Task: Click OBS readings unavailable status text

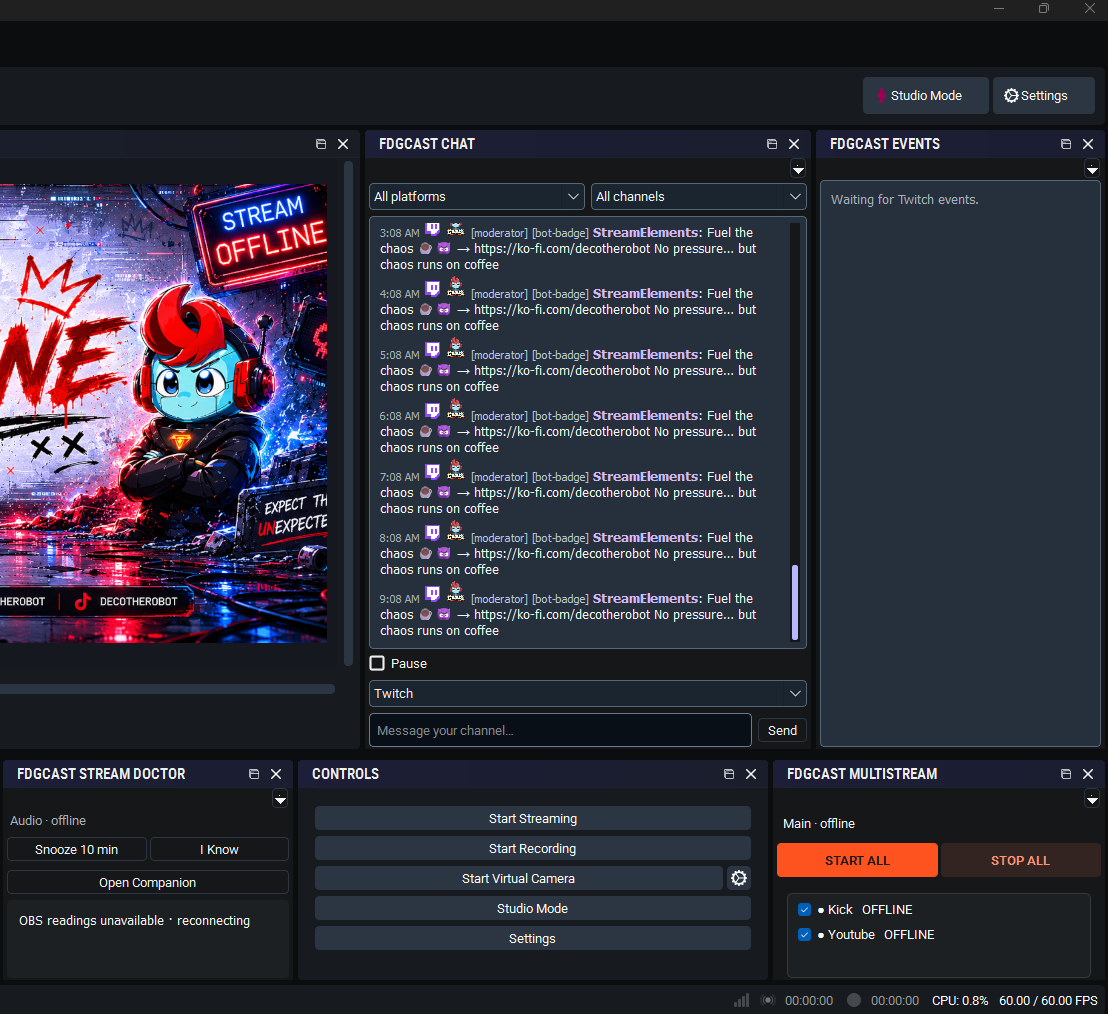Action: pos(134,920)
